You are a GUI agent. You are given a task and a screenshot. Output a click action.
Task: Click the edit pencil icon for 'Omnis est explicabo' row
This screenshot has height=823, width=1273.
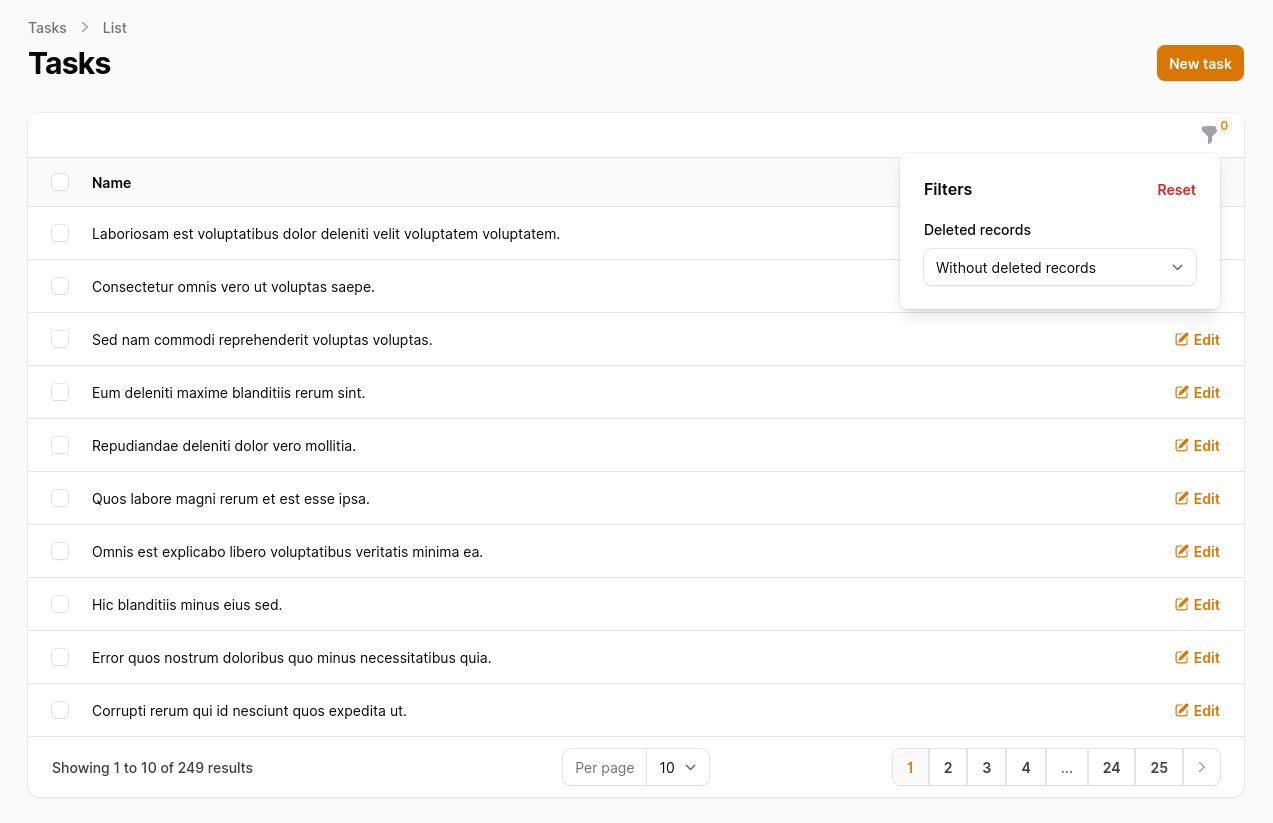click(1181, 552)
